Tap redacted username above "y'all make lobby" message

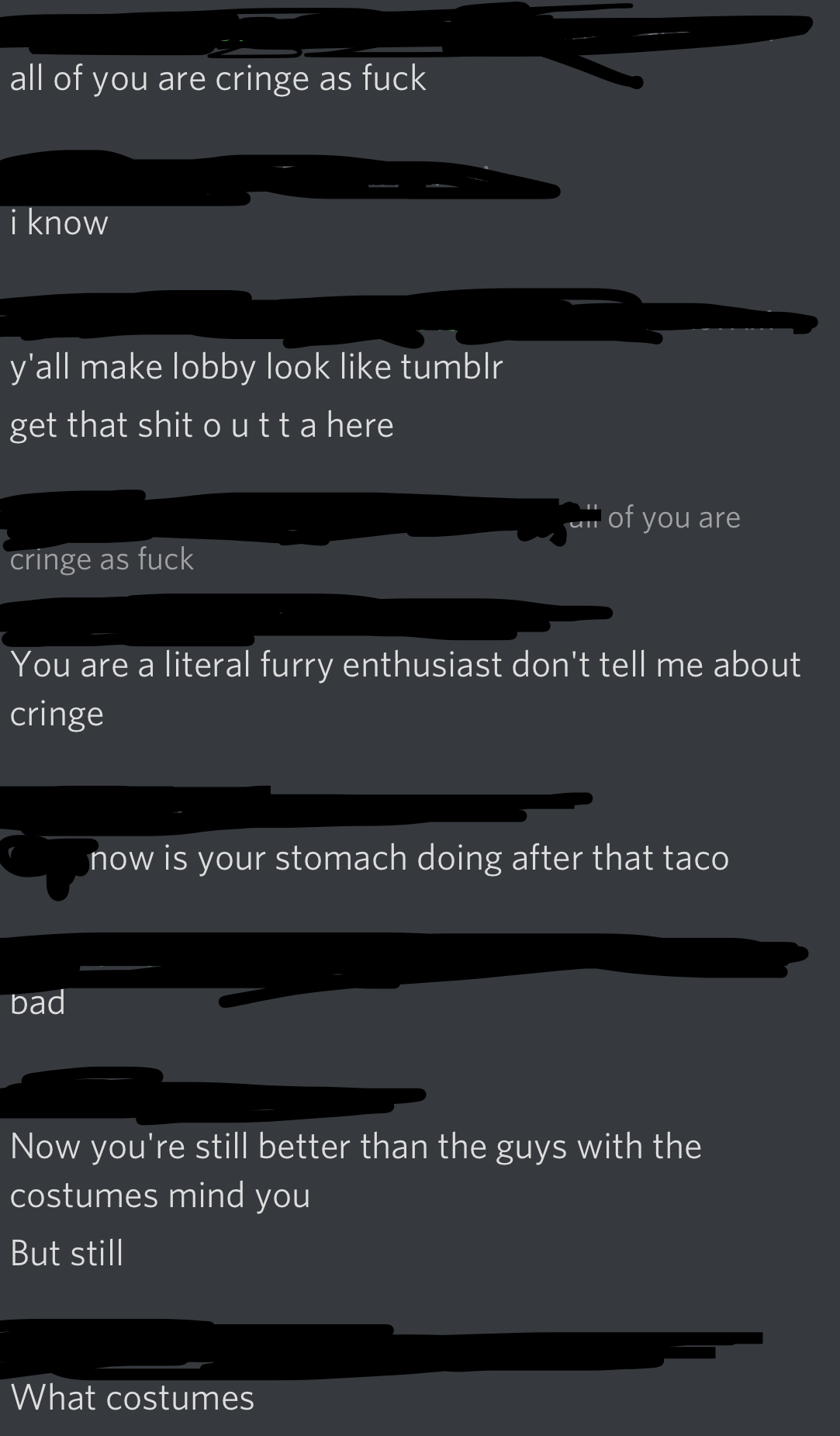point(409,318)
